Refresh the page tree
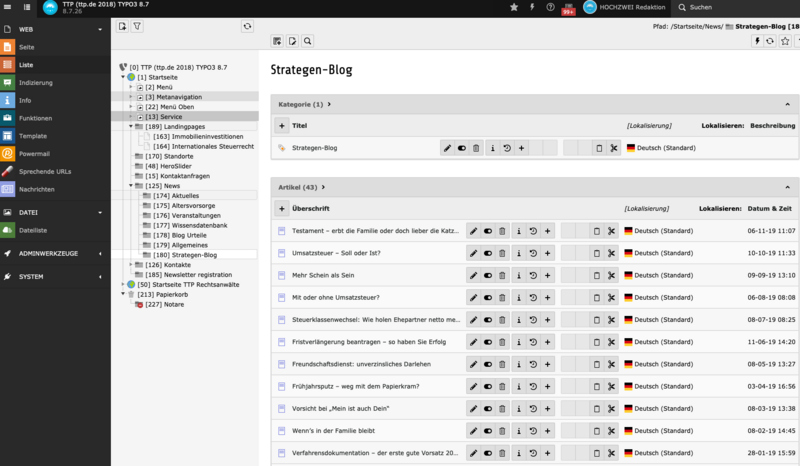The height and width of the screenshot is (466, 800). [x=247, y=26]
